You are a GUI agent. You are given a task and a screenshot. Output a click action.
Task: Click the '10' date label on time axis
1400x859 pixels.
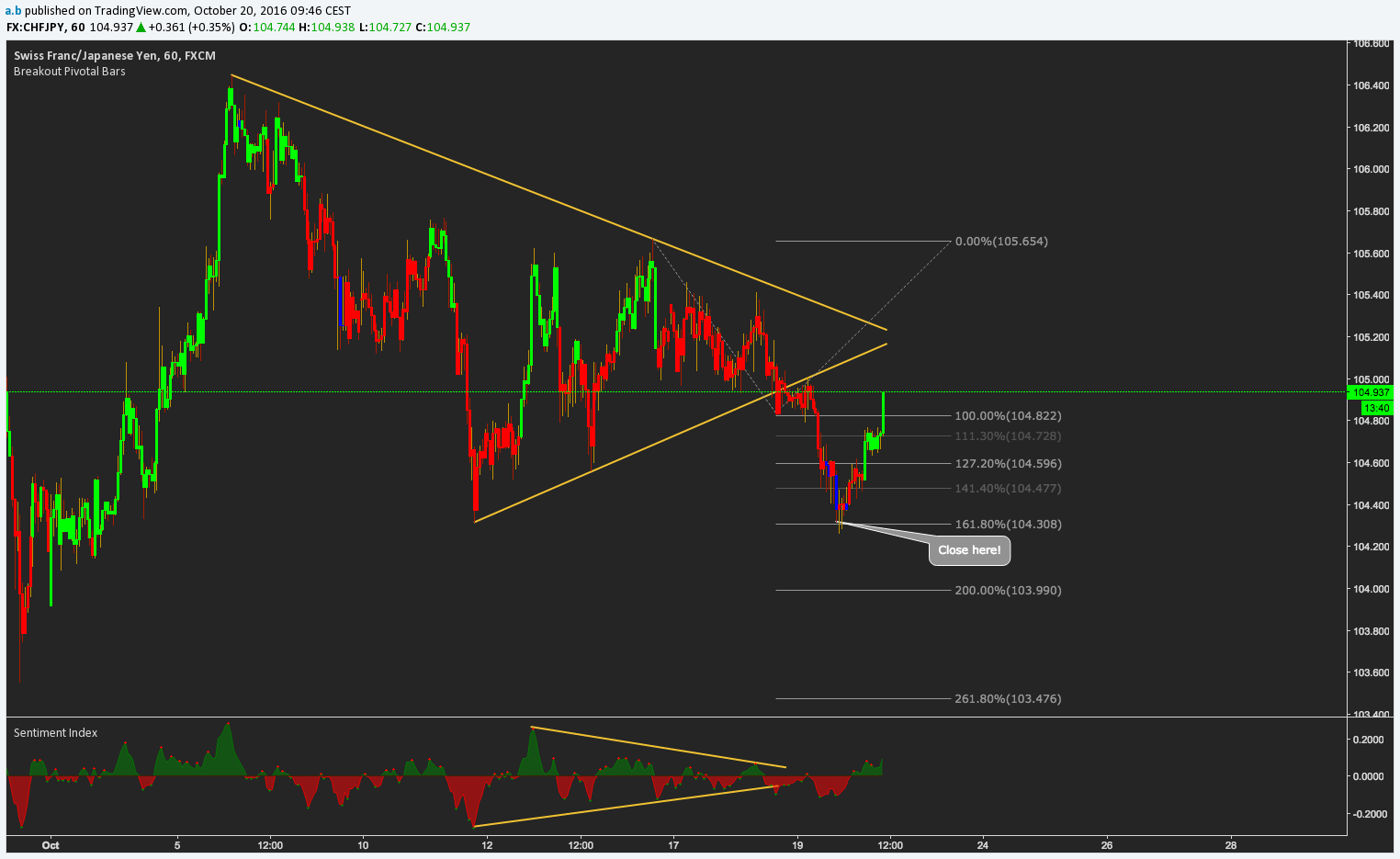(x=363, y=845)
